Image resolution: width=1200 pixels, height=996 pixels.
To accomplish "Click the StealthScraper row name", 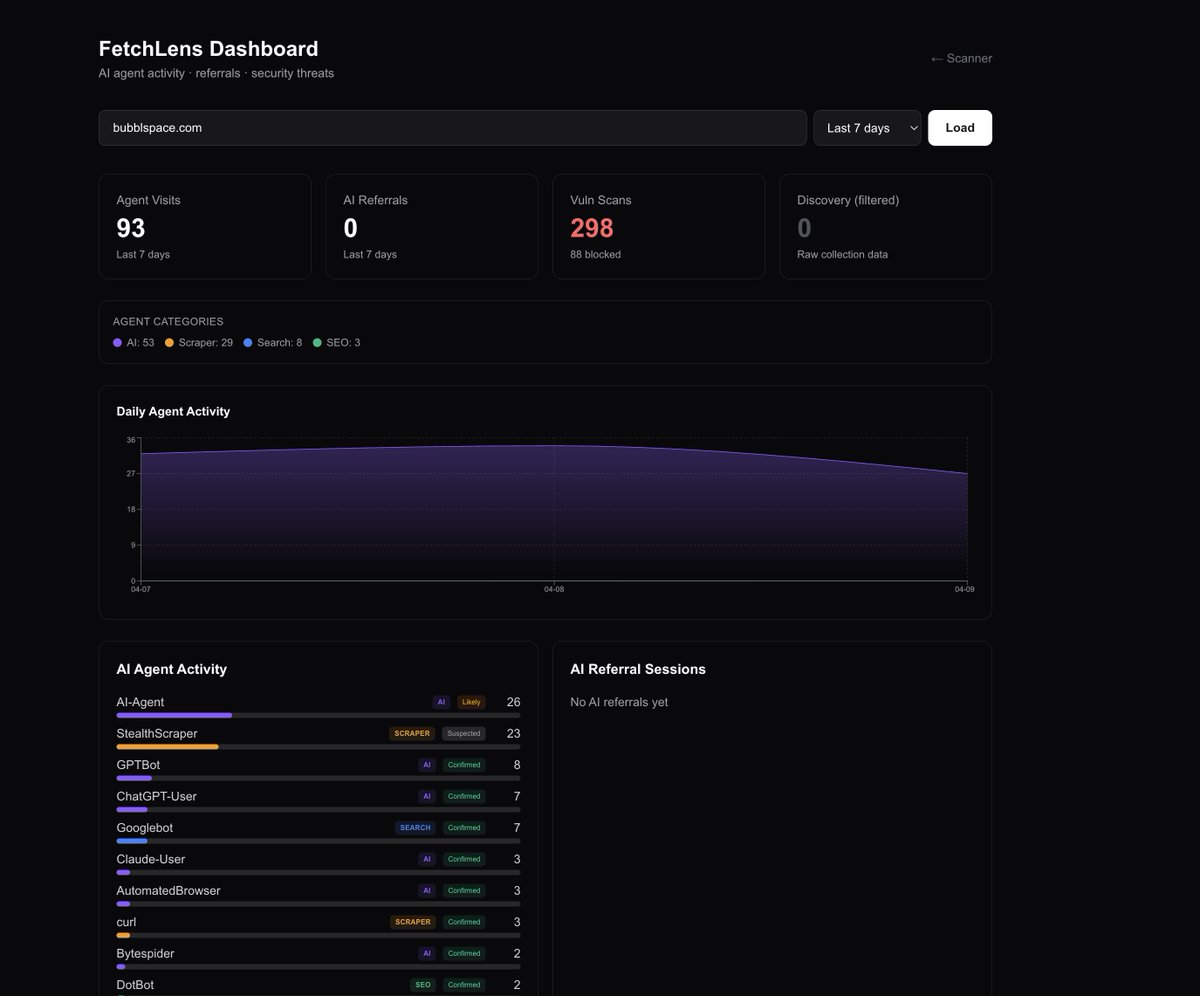I will 157,734.
